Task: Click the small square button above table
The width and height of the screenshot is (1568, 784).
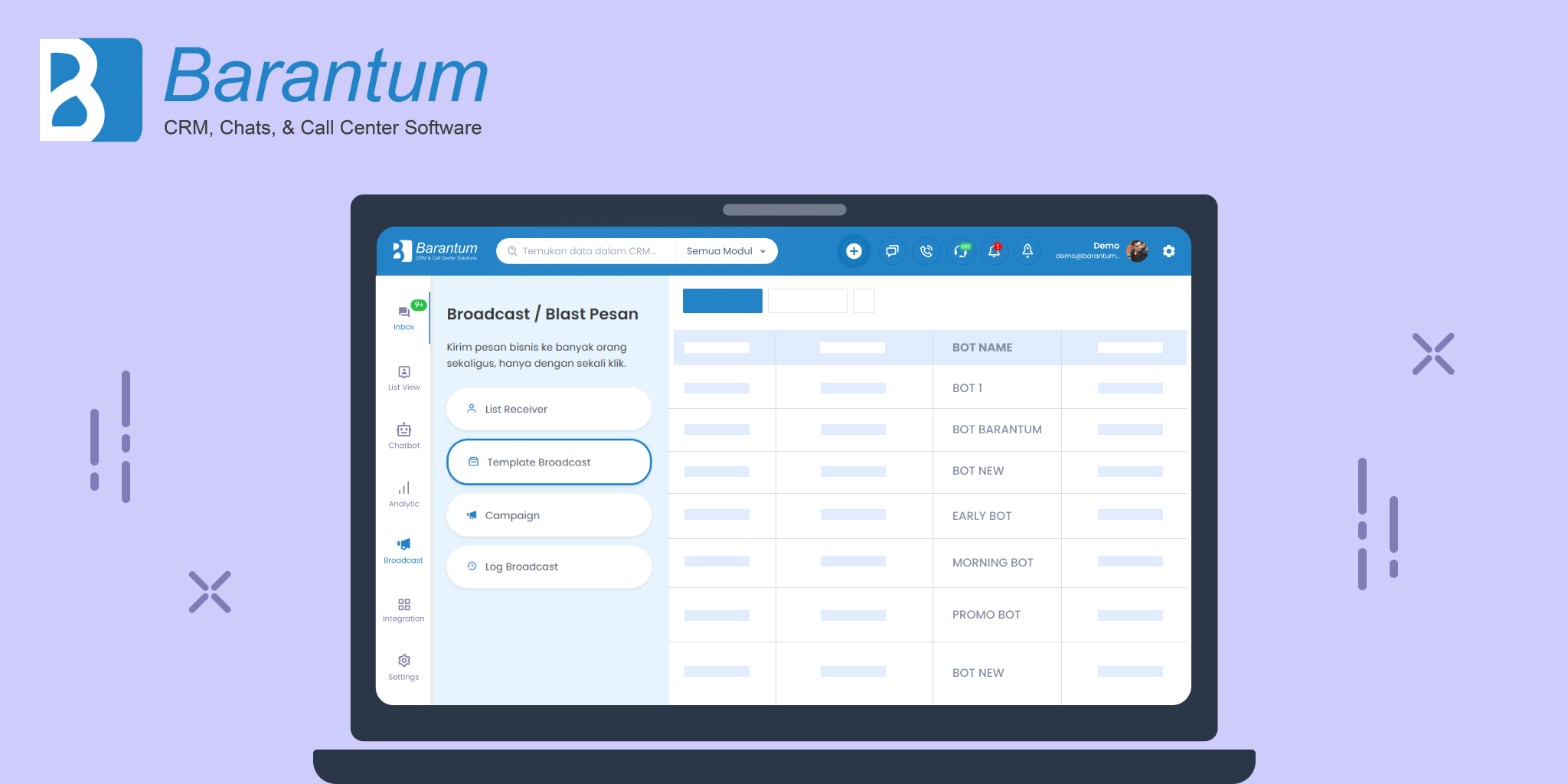Action: pos(864,301)
